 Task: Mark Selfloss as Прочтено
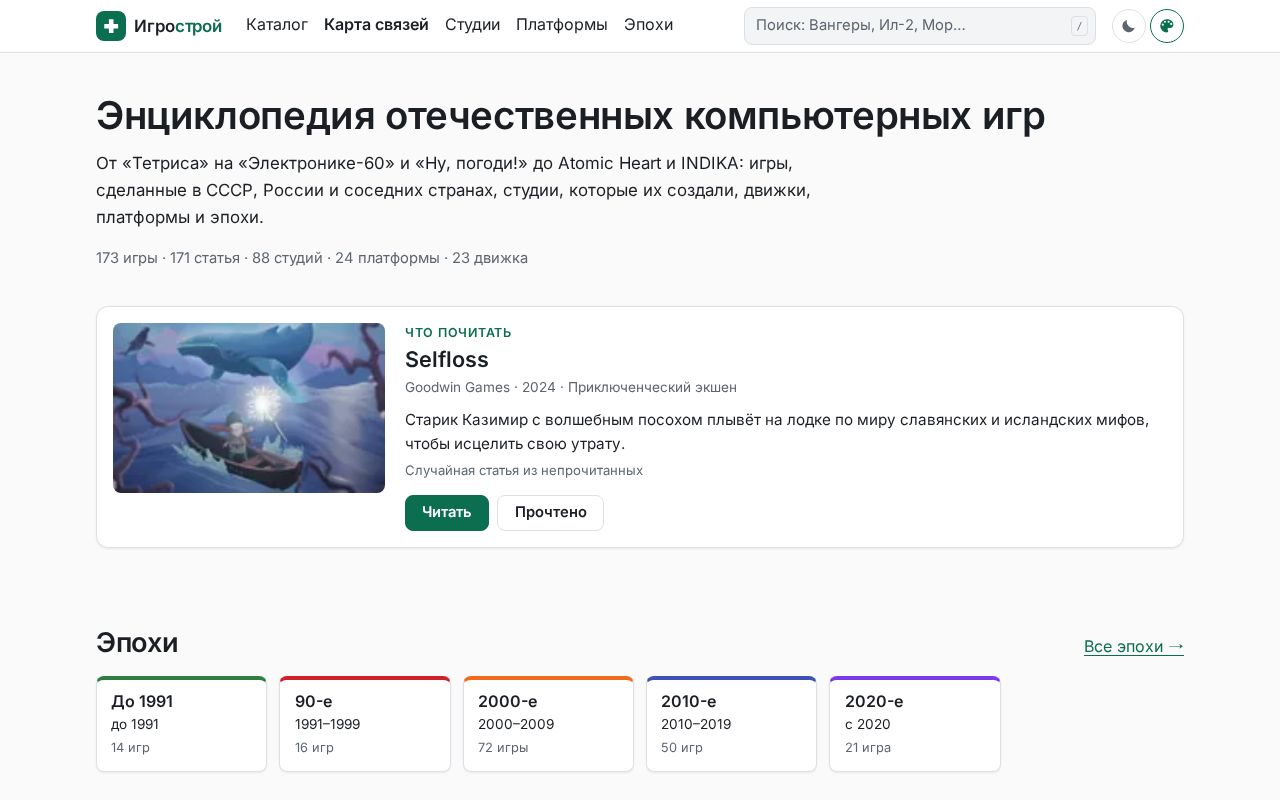click(550, 513)
